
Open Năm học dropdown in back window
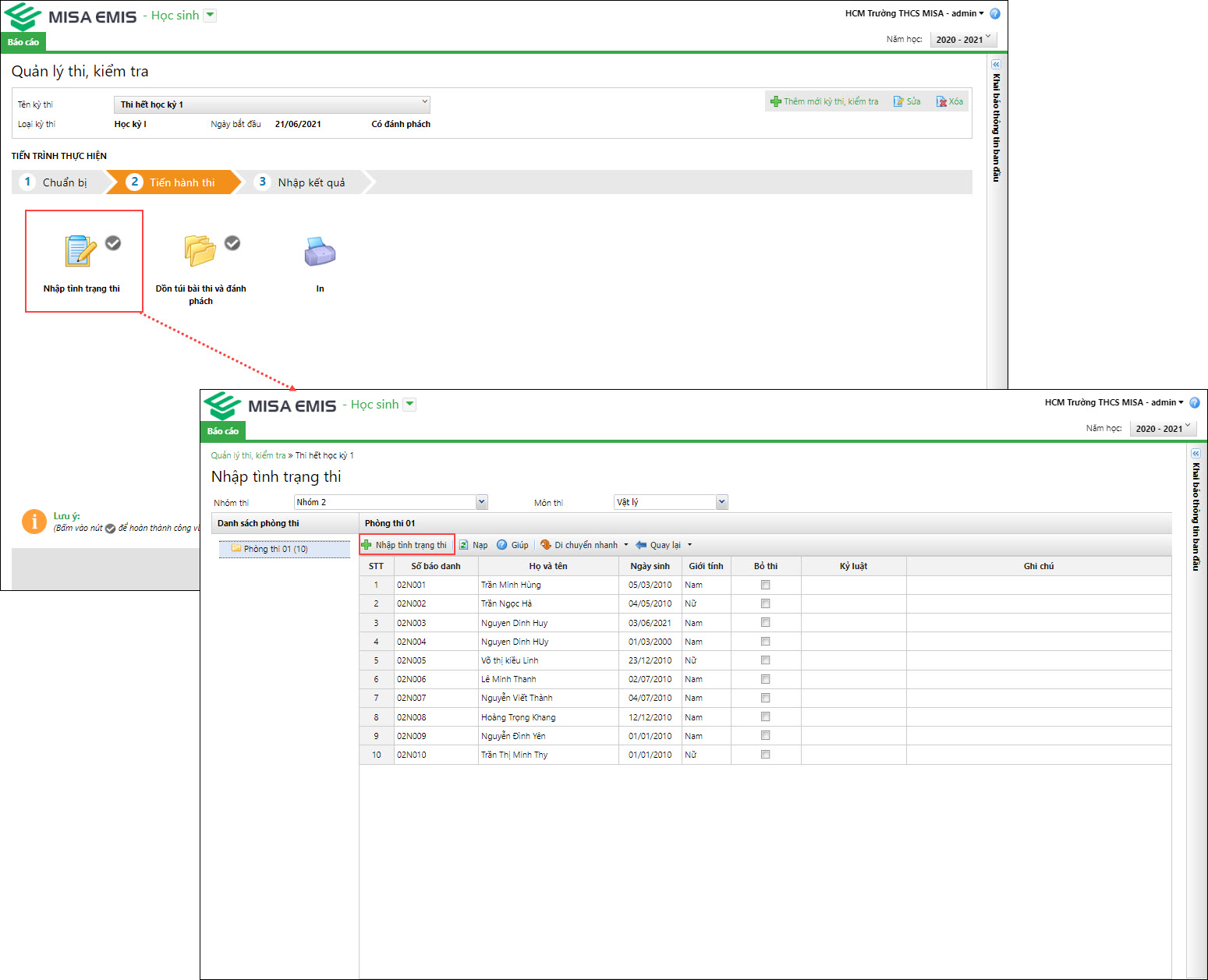[964, 40]
